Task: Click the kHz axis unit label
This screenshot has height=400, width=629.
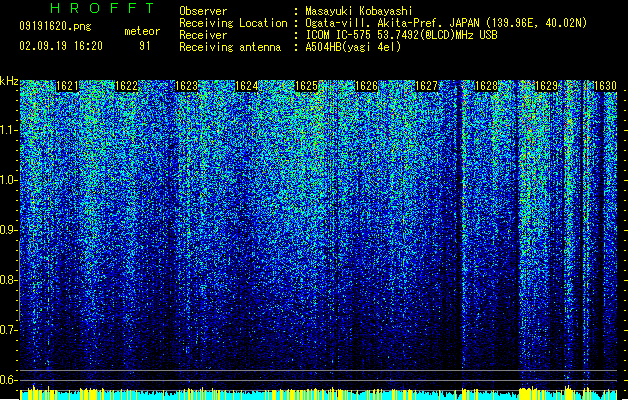Action: [x=9, y=81]
